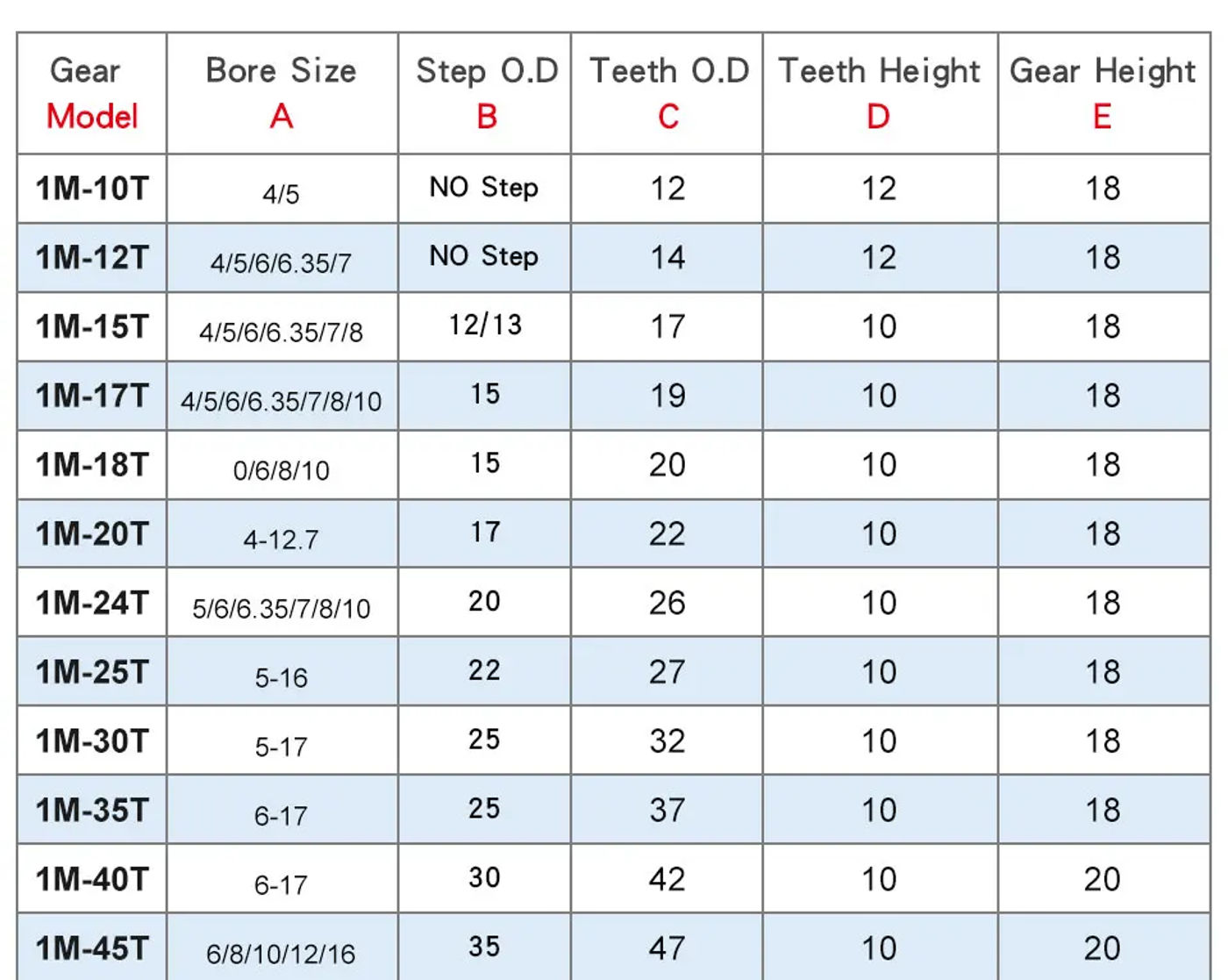Click the Gear Model column header
Screen dimensions: 1228x980
(92, 93)
